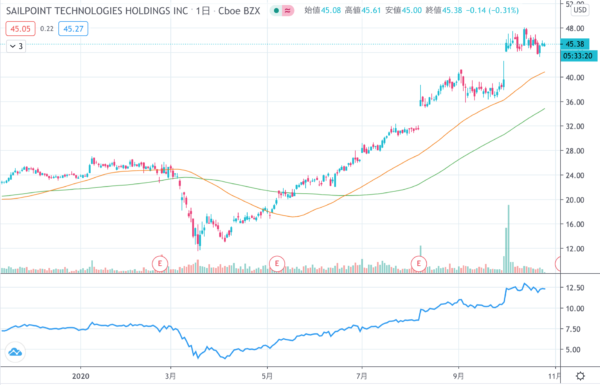Click the 1日 interval label

203,11
